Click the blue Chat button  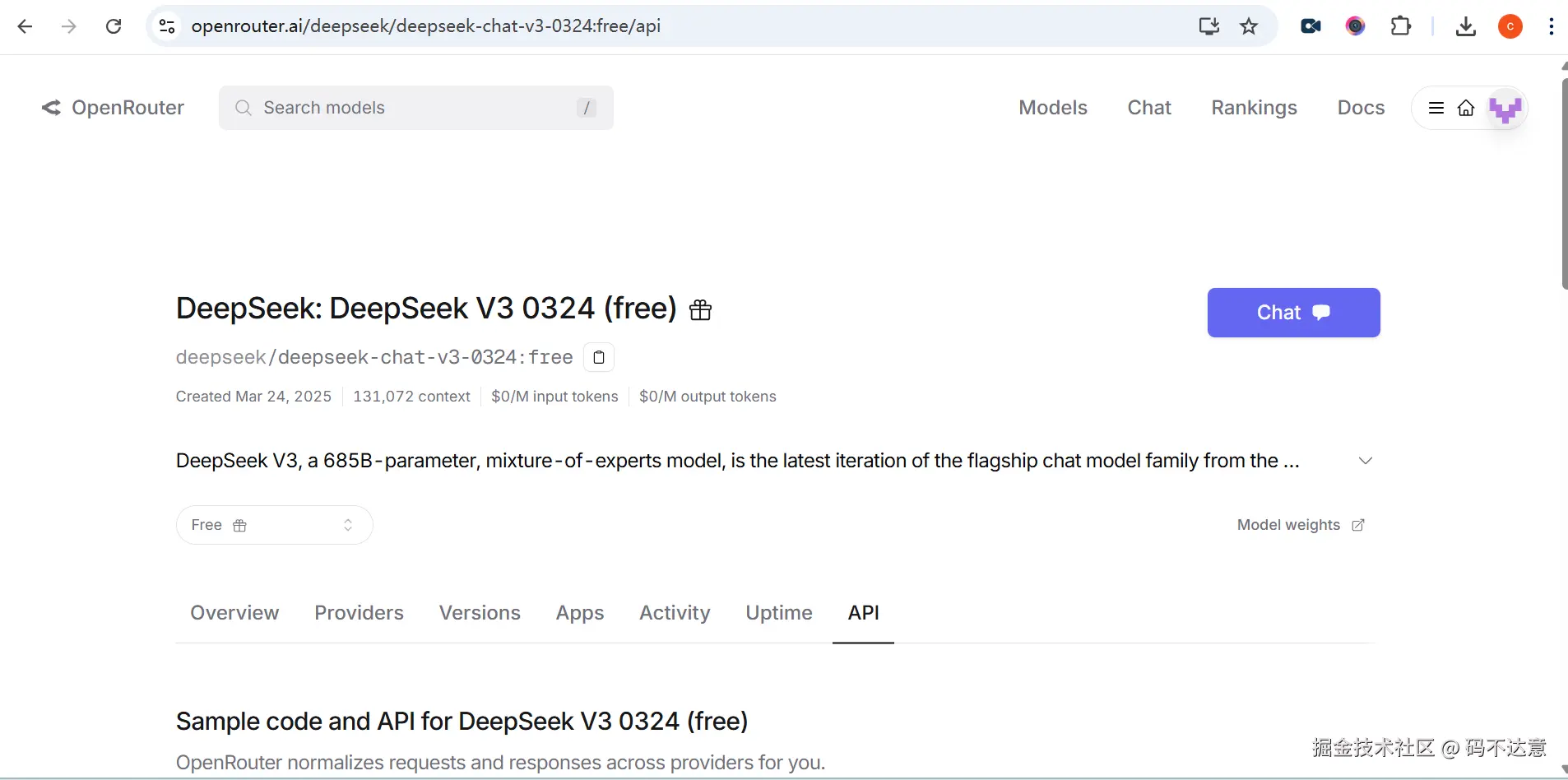1293,313
